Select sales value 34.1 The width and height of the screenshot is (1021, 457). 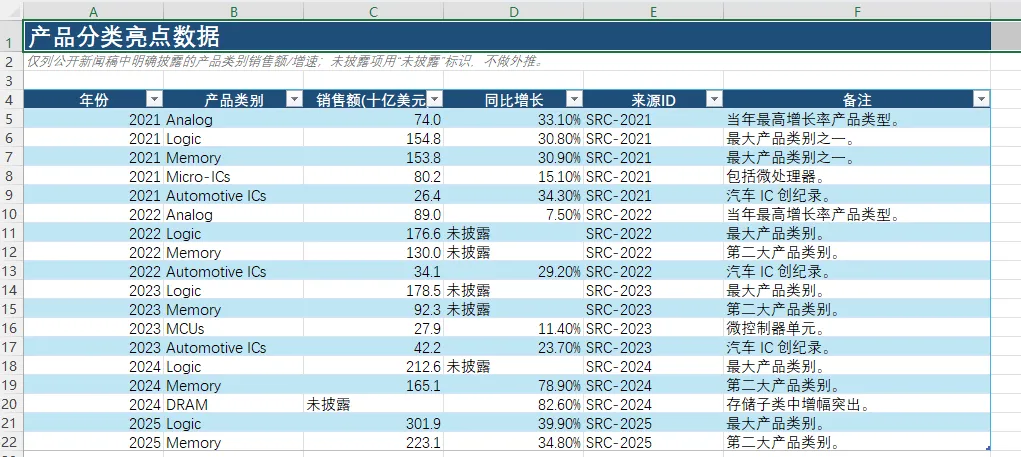point(373,271)
